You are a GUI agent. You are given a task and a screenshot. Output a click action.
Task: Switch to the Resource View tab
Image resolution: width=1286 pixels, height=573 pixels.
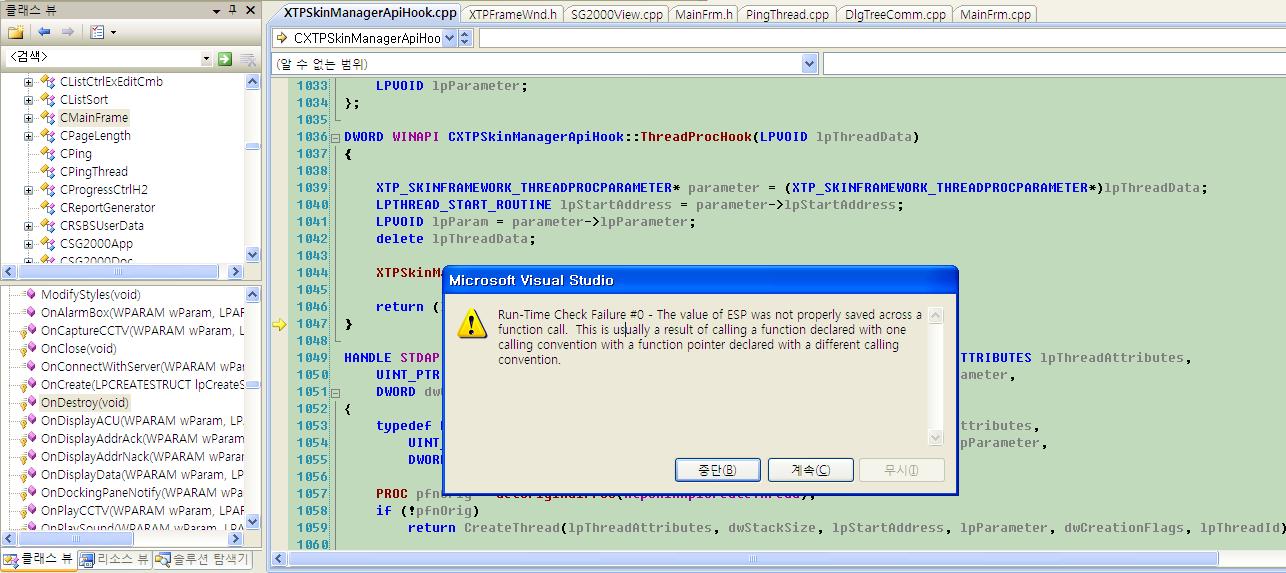[x=115, y=560]
